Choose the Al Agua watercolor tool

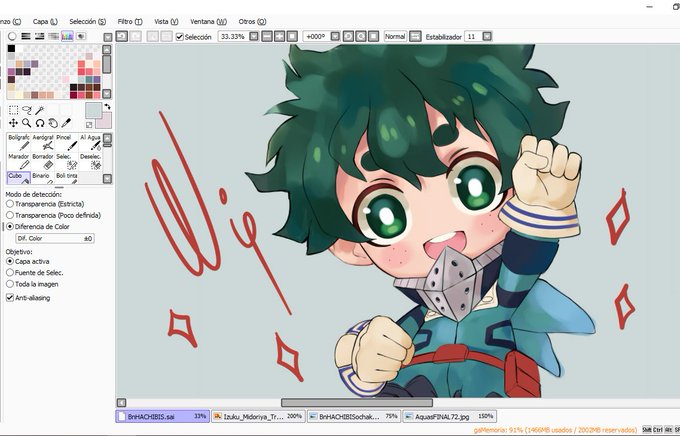90,142
